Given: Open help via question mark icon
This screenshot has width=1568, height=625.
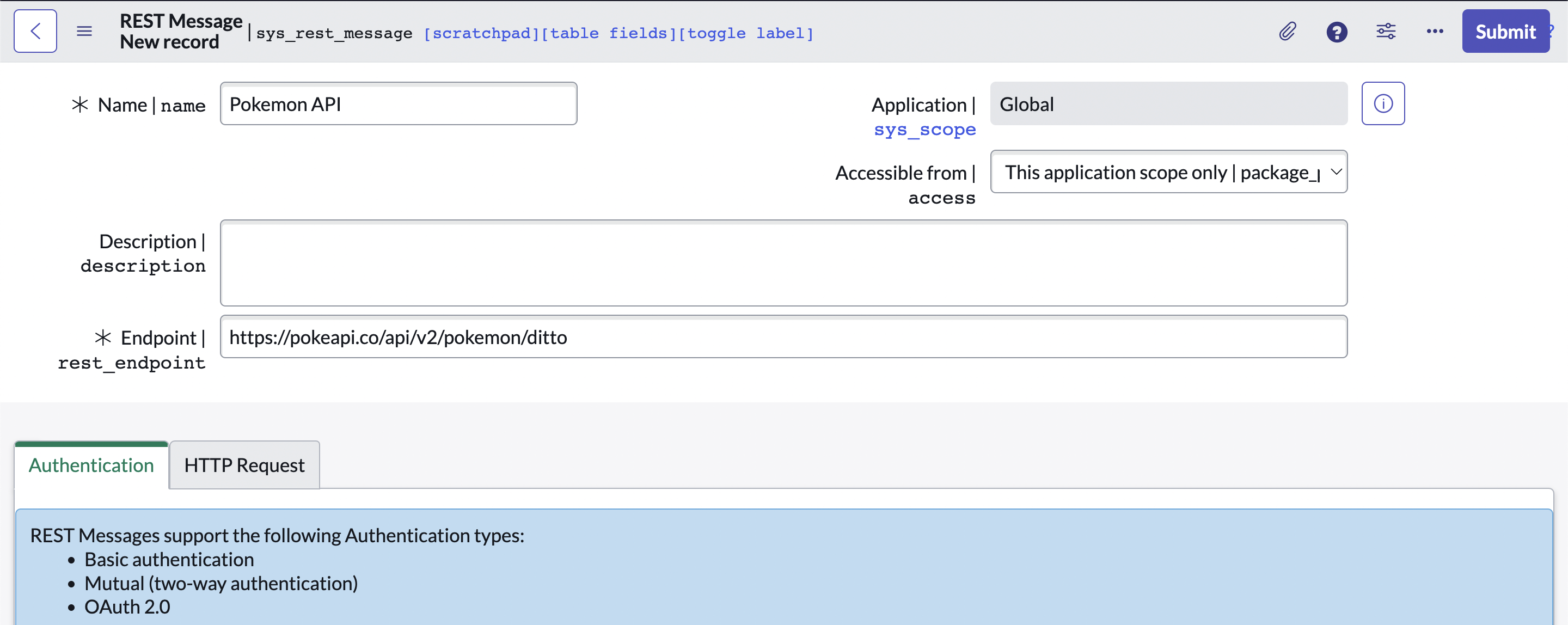Looking at the screenshot, I should pyautogui.click(x=1336, y=32).
